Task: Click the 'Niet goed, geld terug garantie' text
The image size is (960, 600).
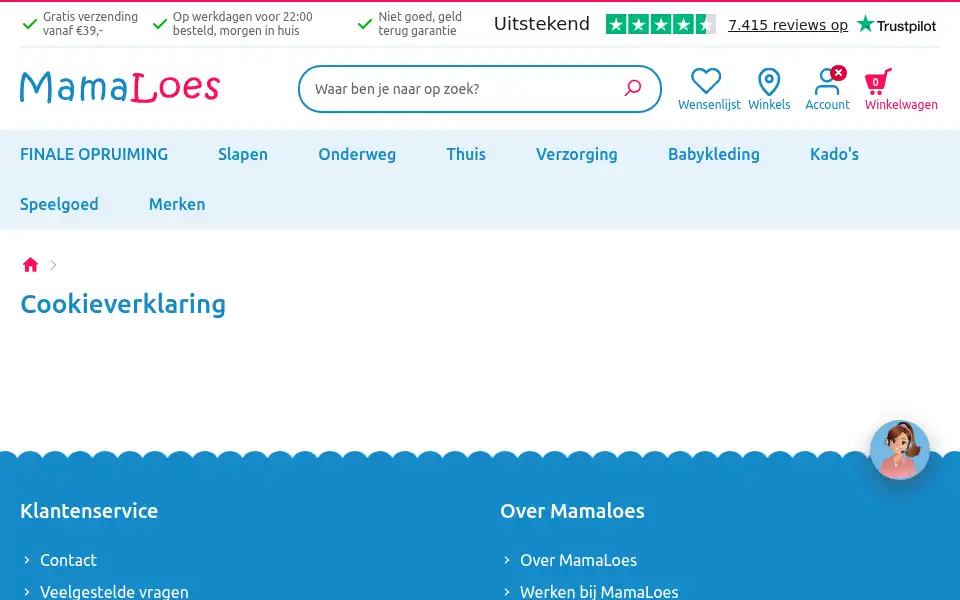Action: [x=420, y=24]
